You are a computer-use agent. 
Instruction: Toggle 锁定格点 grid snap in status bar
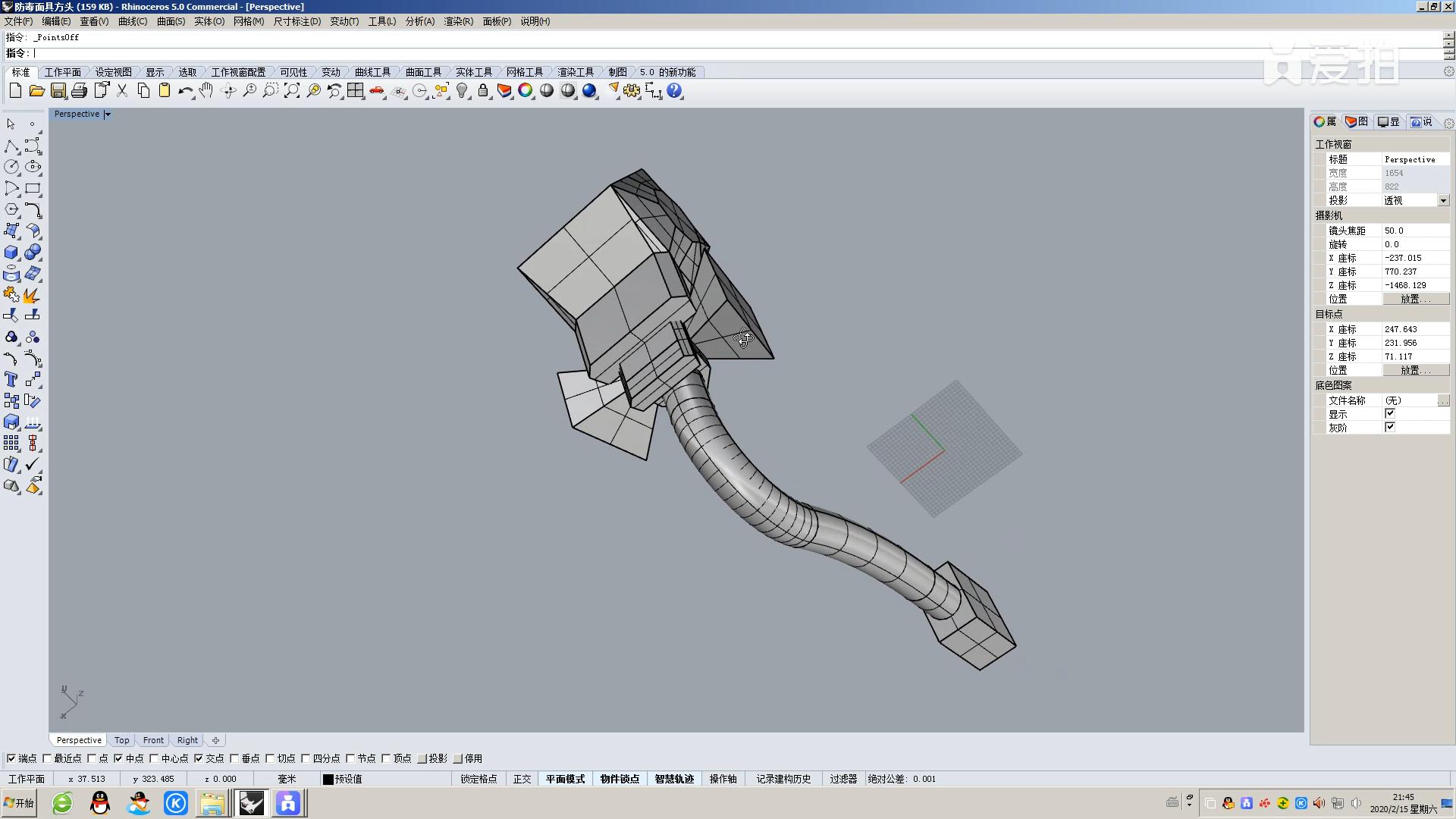coord(479,779)
